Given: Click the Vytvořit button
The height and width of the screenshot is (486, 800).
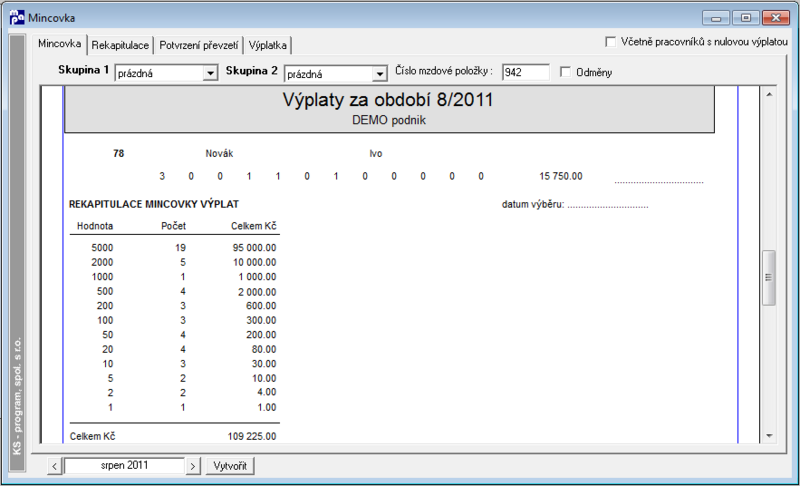Looking at the screenshot, I should (230, 466).
